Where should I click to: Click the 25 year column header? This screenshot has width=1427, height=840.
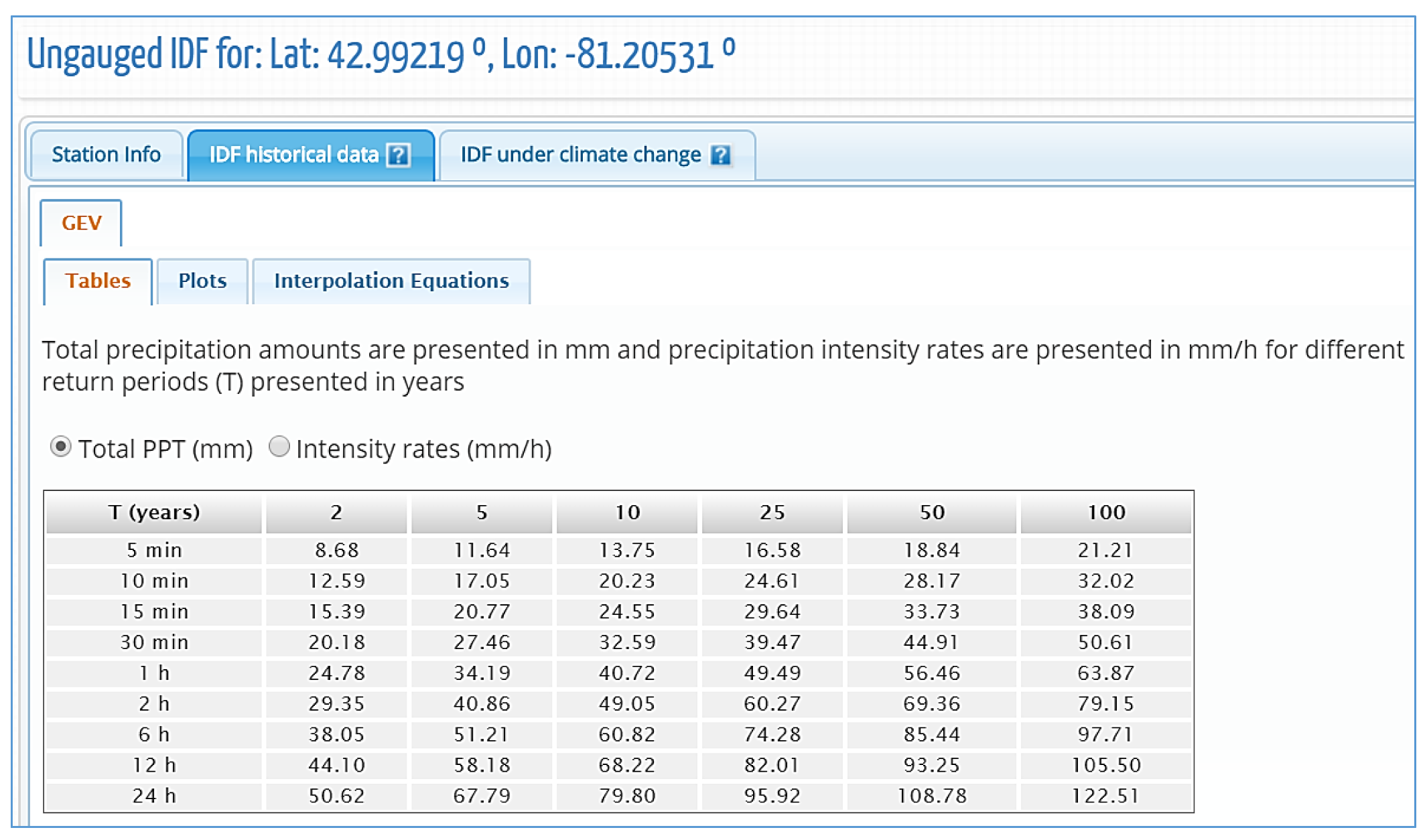click(772, 512)
